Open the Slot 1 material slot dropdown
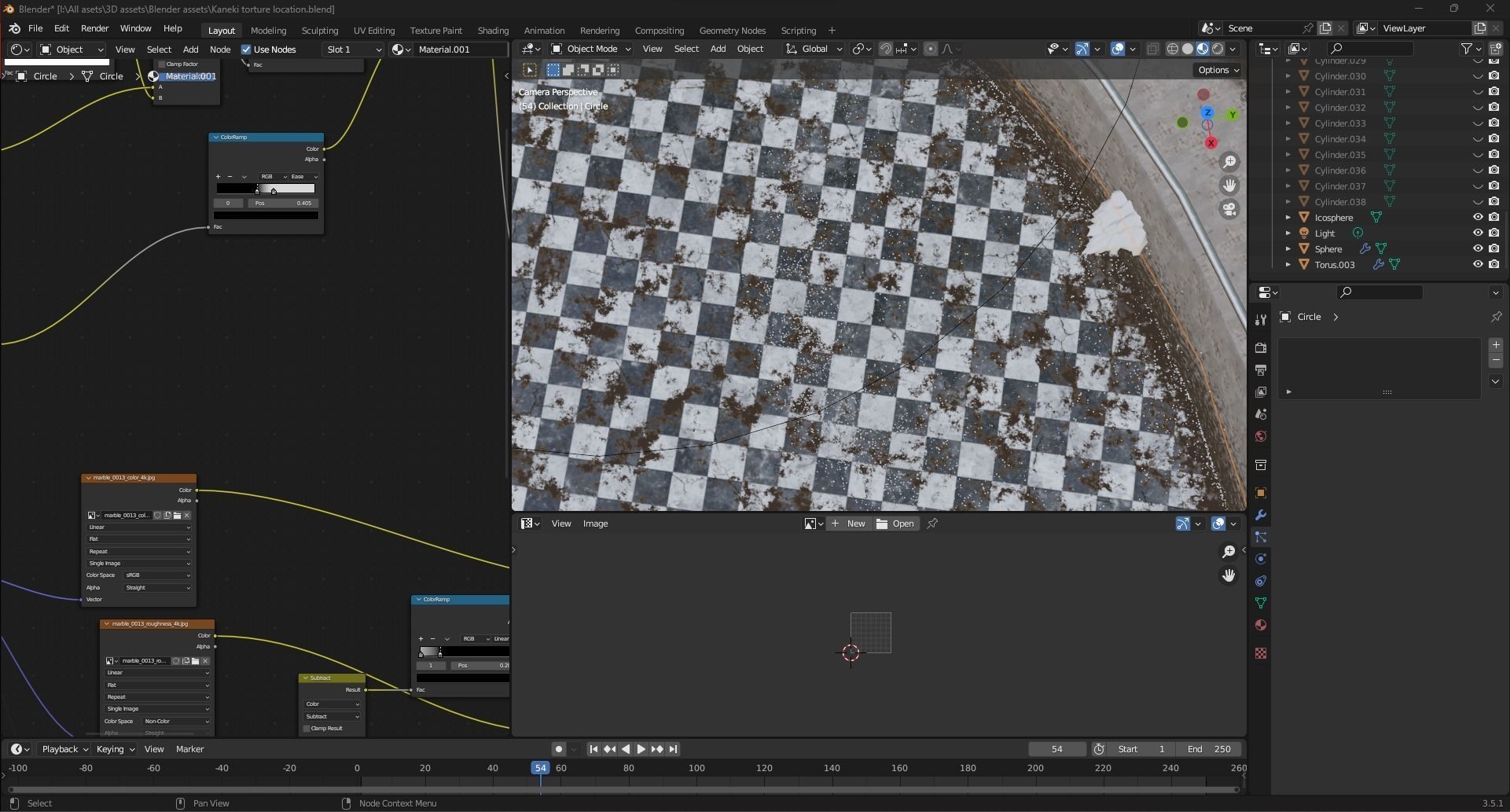Screen dimensions: 1510x812 tap(353, 50)
